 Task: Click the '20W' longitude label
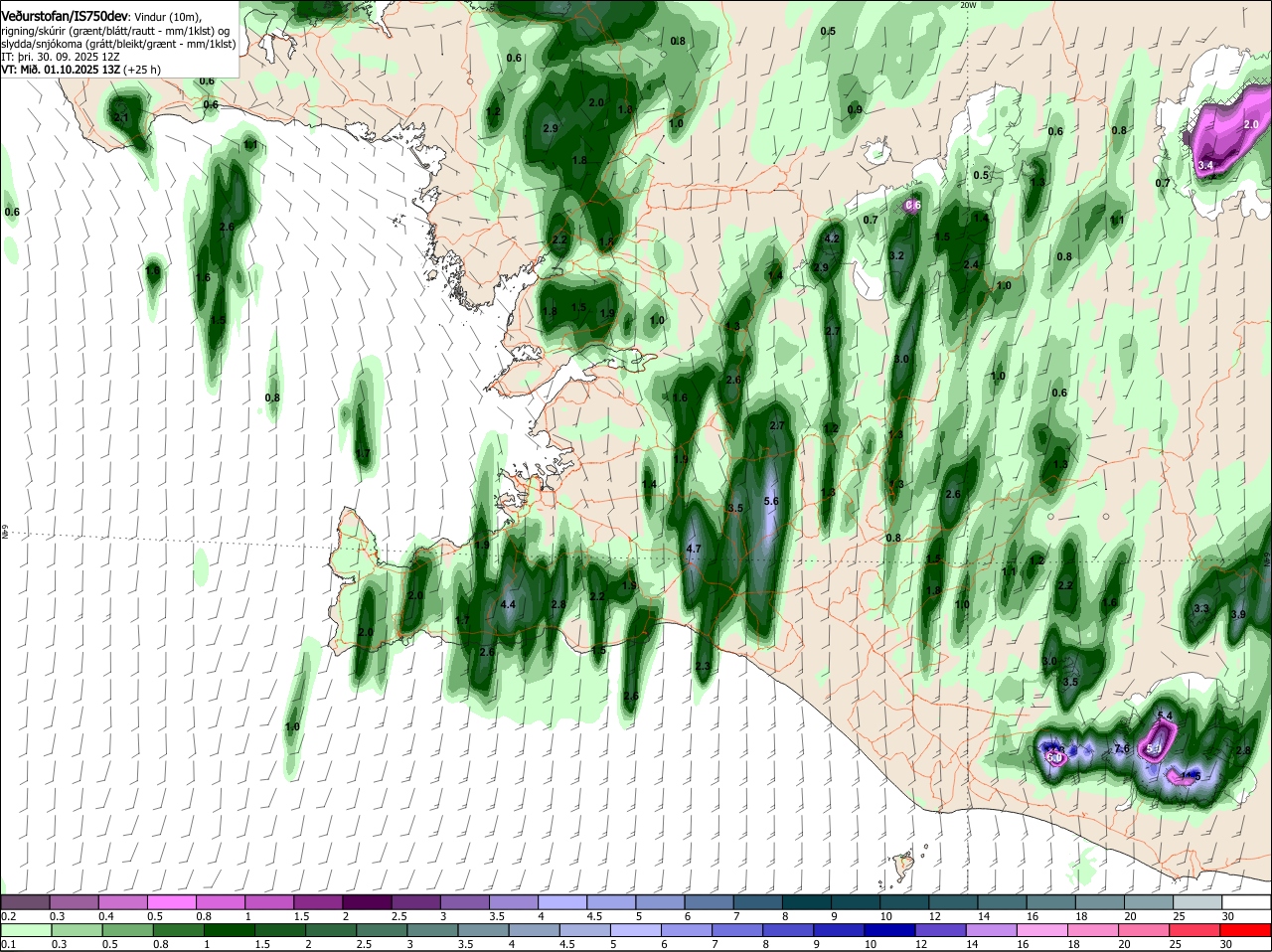click(969, 5)
